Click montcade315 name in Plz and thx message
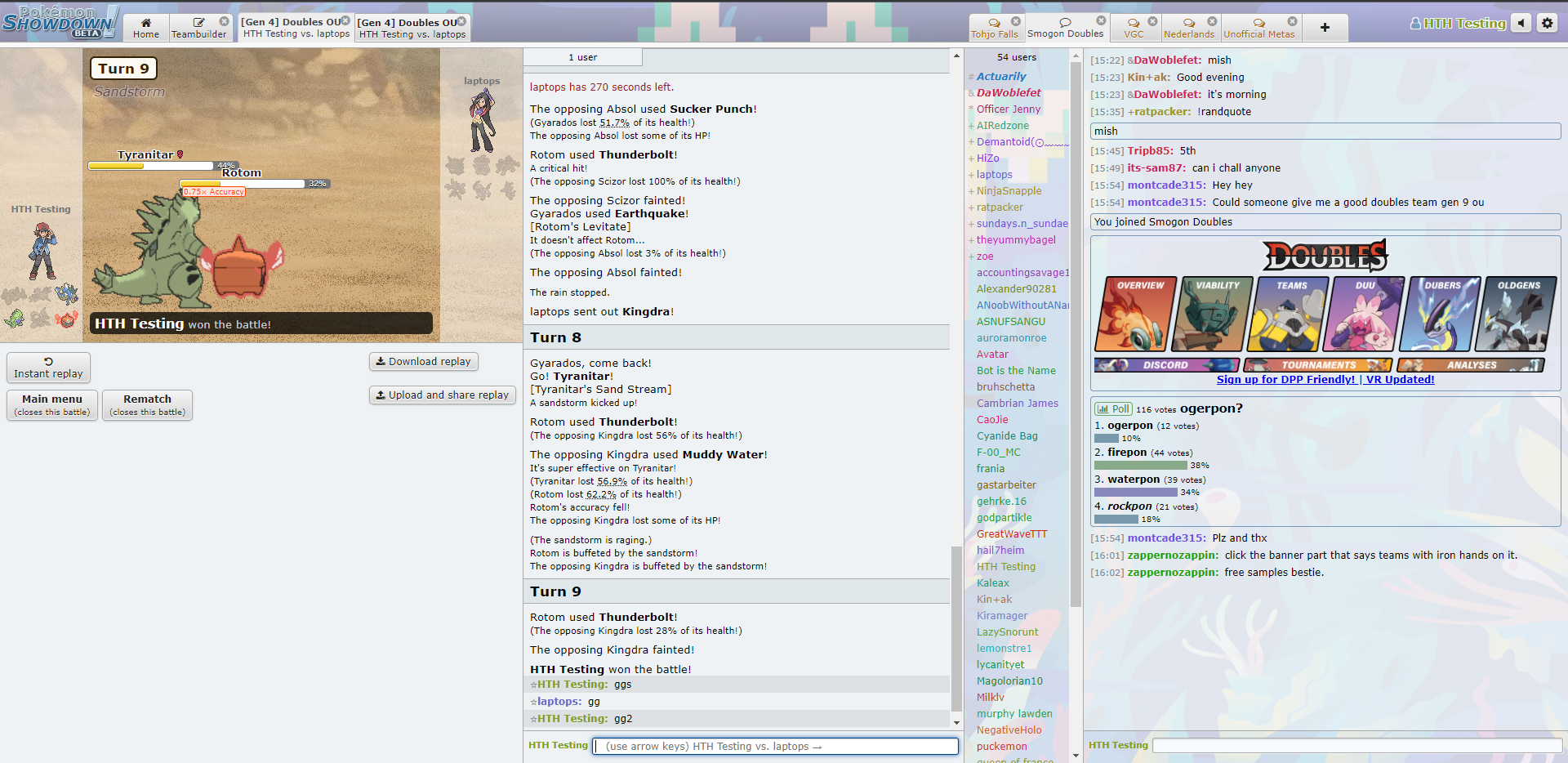Image resolution: width=1568 pixels, height=763 pixels. [x=1166, y=538]
